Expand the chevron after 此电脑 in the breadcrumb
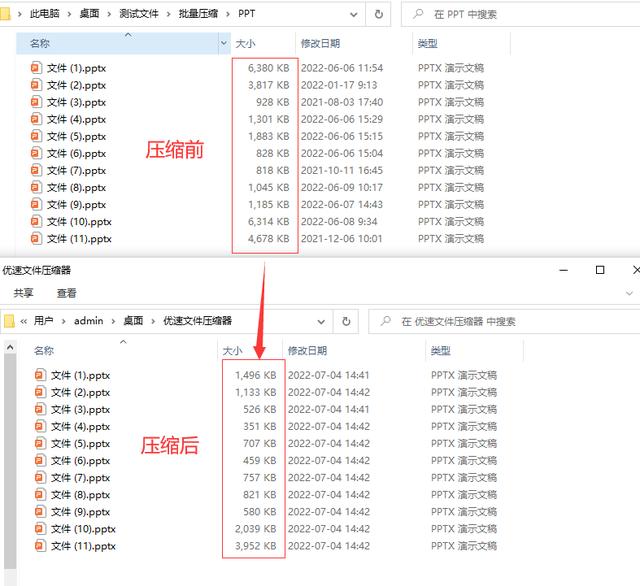The width and height of the screenshot is (640, 586). [69, 14]
